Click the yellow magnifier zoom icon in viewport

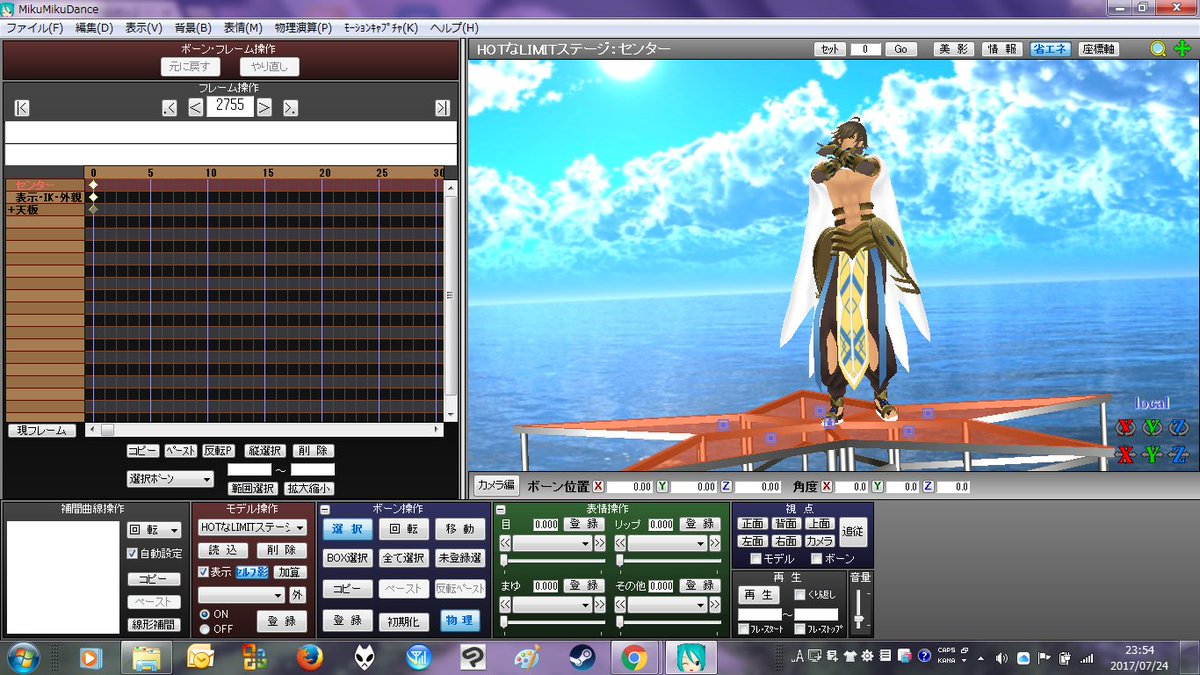pyautogui.click(x=1158, y=48)
